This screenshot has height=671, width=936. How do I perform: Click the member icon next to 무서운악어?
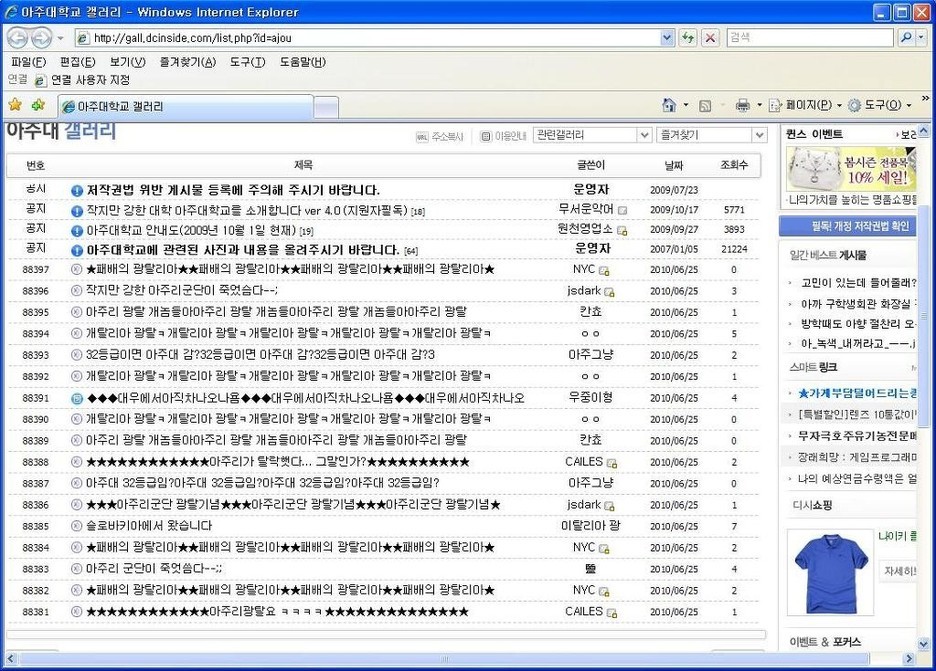(623, 211)
